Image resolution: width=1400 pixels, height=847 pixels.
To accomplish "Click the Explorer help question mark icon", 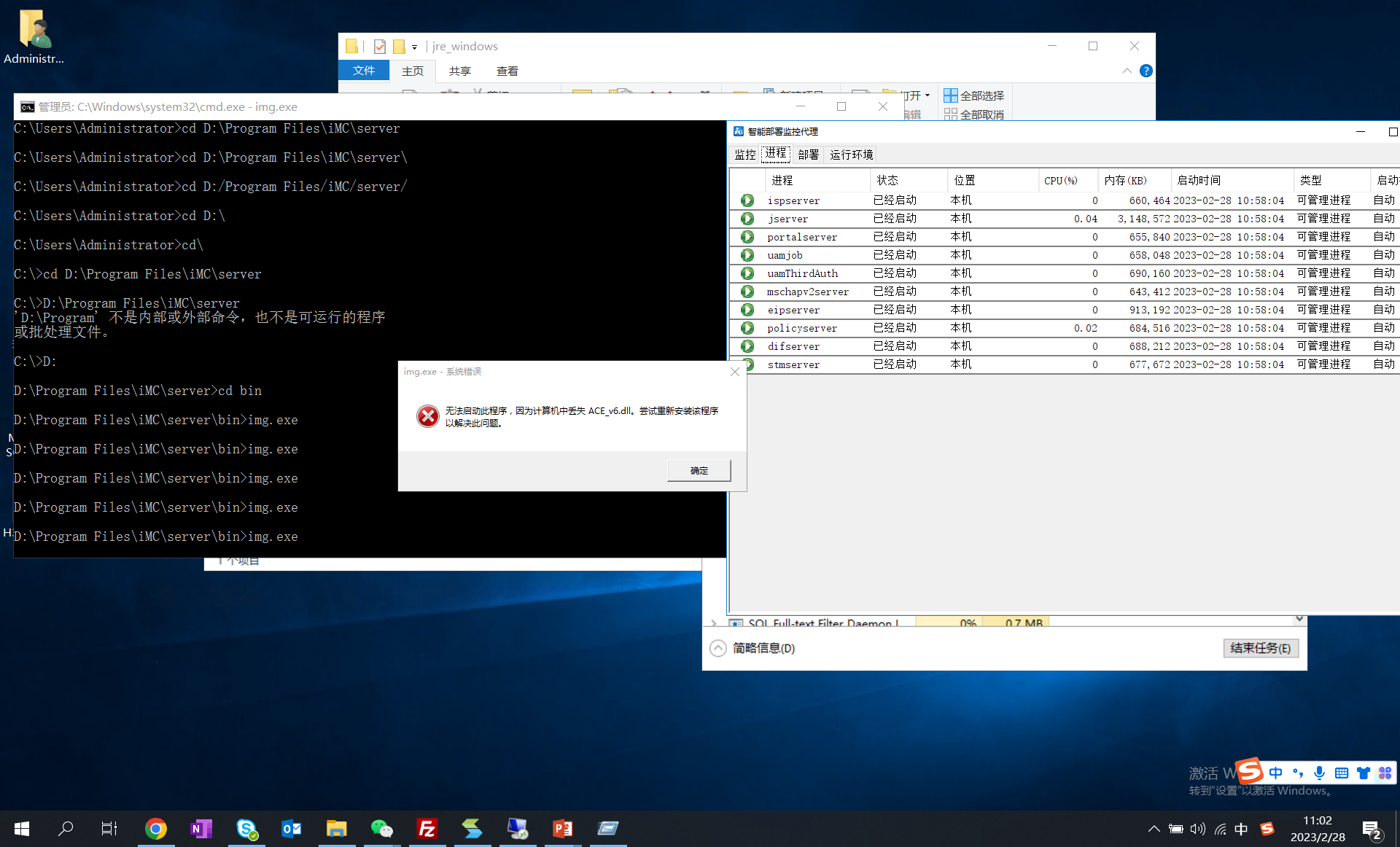I will [1146, 71].
